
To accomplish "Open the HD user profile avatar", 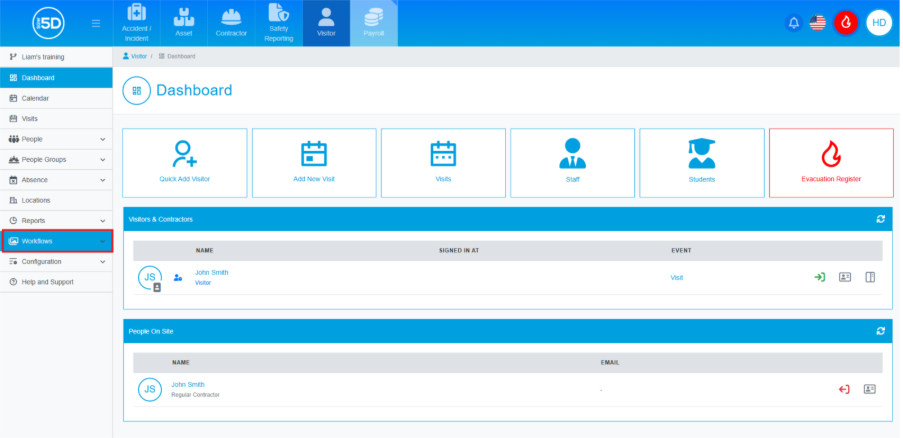I will click(879, 22).
